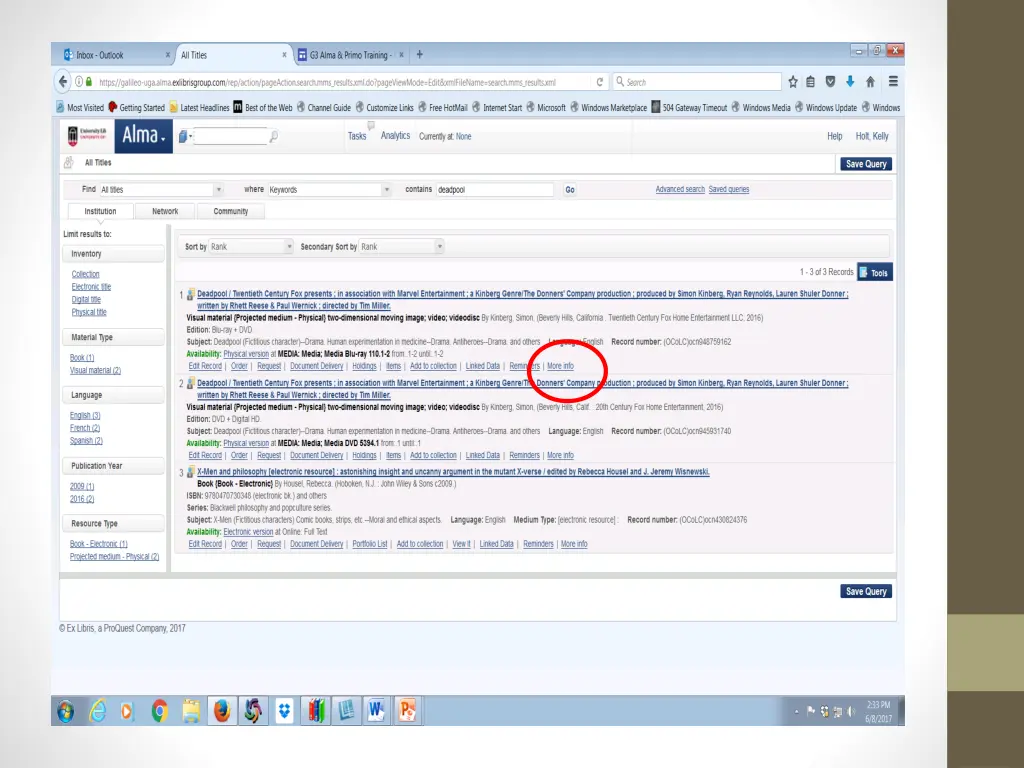The image size is (1024, 768).
Task: Open the Saved queries link
Action: click(729, 189)
